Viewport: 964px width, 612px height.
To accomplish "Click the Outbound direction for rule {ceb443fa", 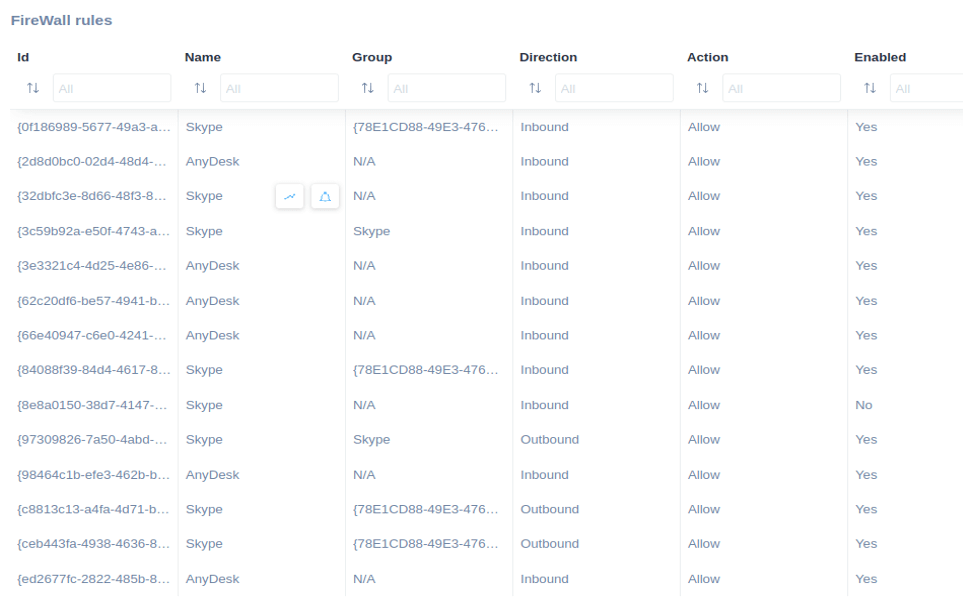I will click(550, 544).
